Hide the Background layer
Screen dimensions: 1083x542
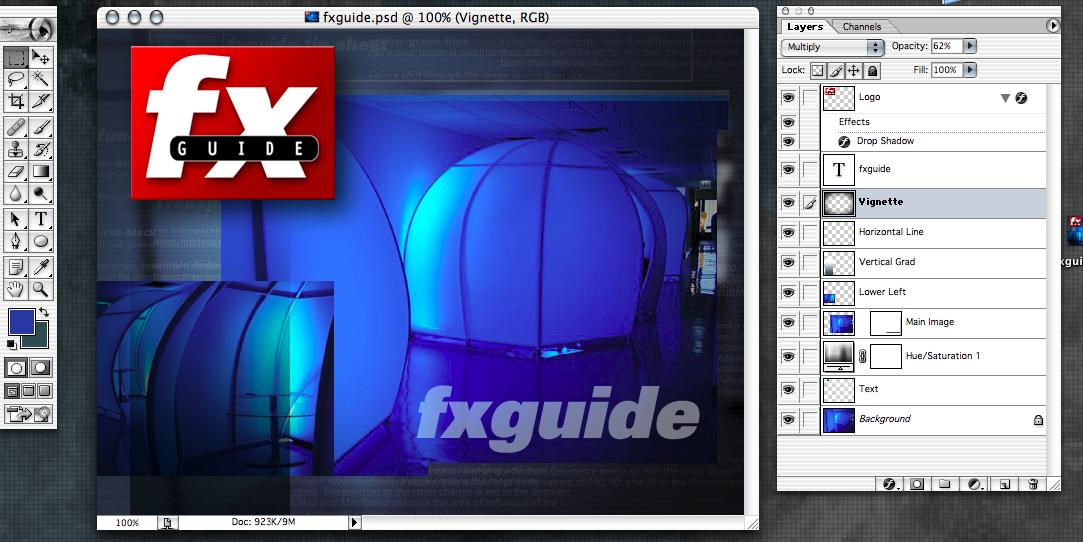click(788, 420)
